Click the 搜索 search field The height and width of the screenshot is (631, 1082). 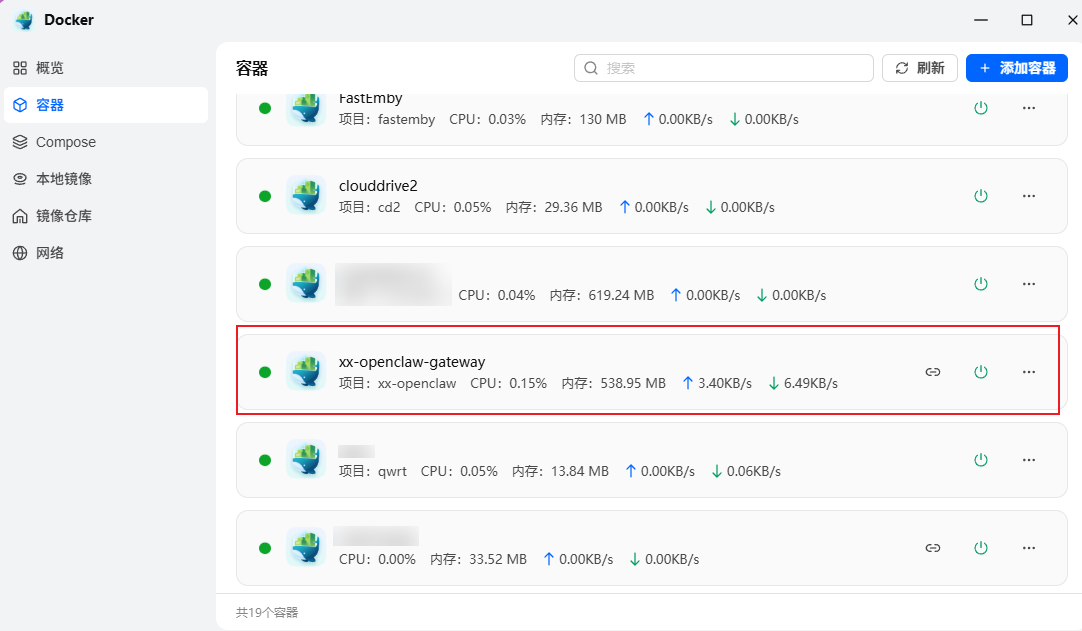tap(724, 68)
